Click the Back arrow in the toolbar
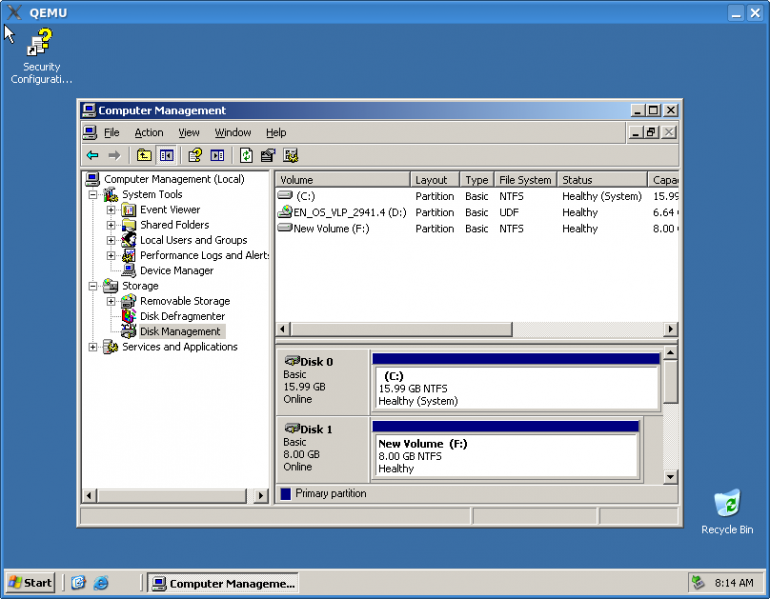This screenshot has width=770, height=599. pos(92,155)
